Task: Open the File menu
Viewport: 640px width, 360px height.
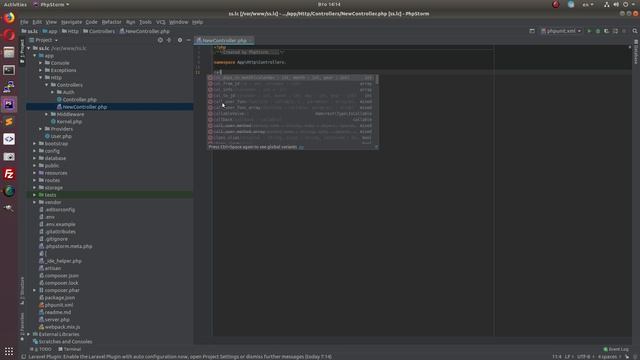Action: (x=24, y=22)
